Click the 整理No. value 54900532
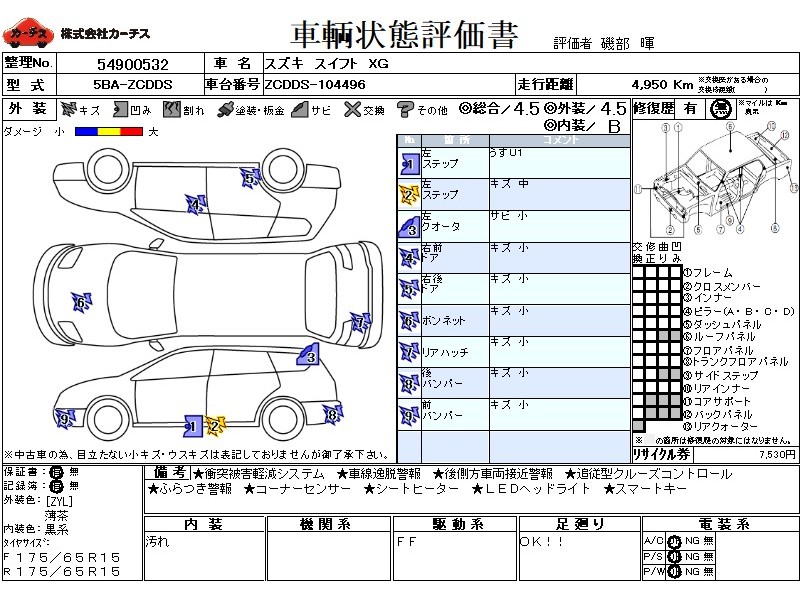This screenshot has height=600, width=800. 133,64
